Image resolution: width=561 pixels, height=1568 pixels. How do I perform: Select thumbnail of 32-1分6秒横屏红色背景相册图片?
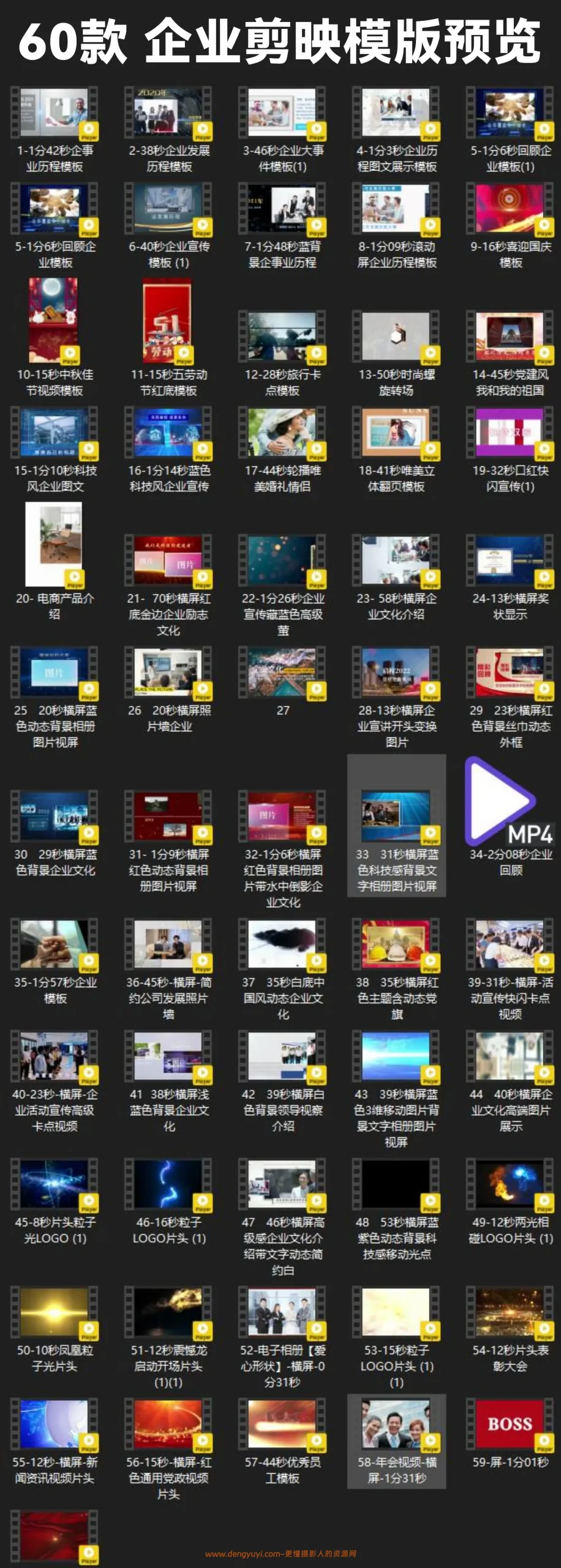tap(282, 818)
